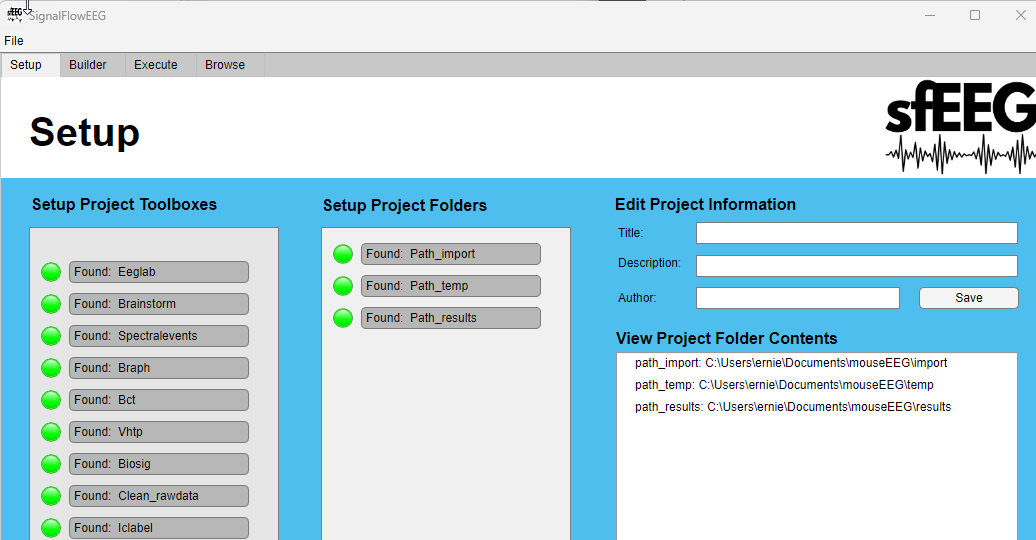Click the green lamp next to Path_import
The width and height of the screenshot is (1036, 540).
tap(343, 254)
